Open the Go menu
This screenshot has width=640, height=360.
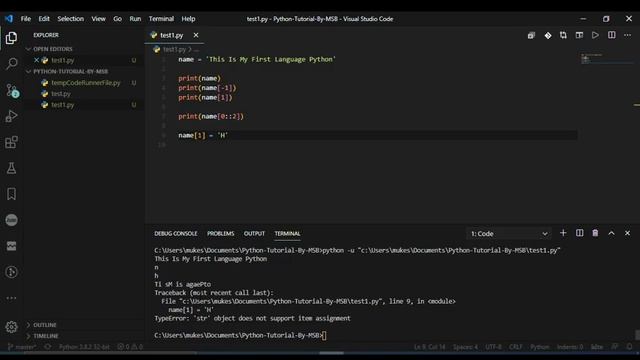[x=118, y=19]
